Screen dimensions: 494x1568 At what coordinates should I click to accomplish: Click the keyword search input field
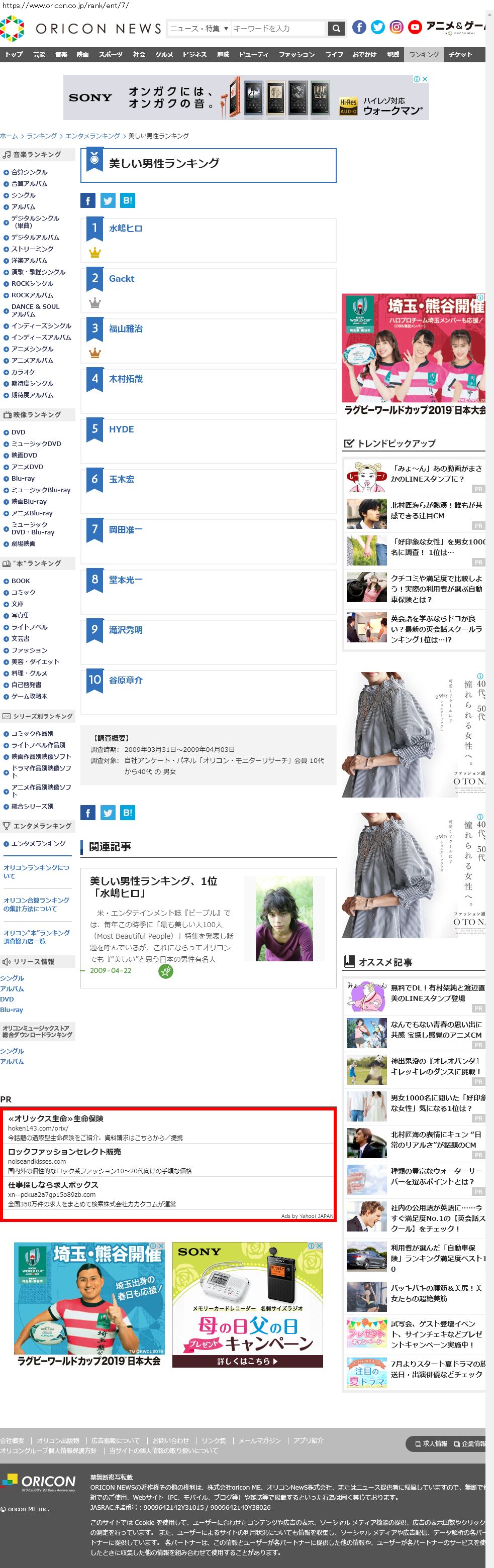[x=279, y=28]
